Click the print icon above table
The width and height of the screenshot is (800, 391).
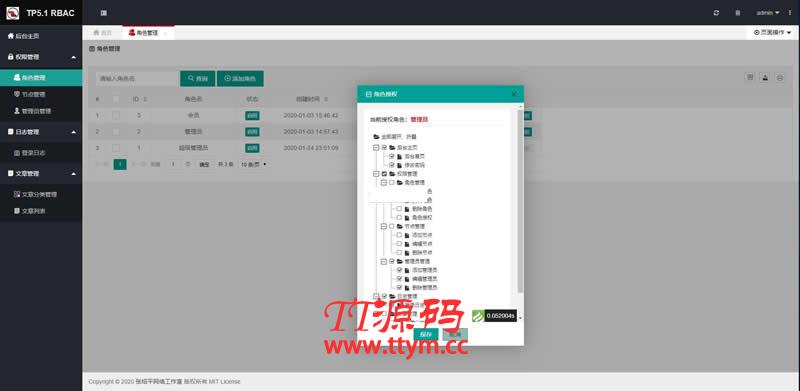point(780,78)
